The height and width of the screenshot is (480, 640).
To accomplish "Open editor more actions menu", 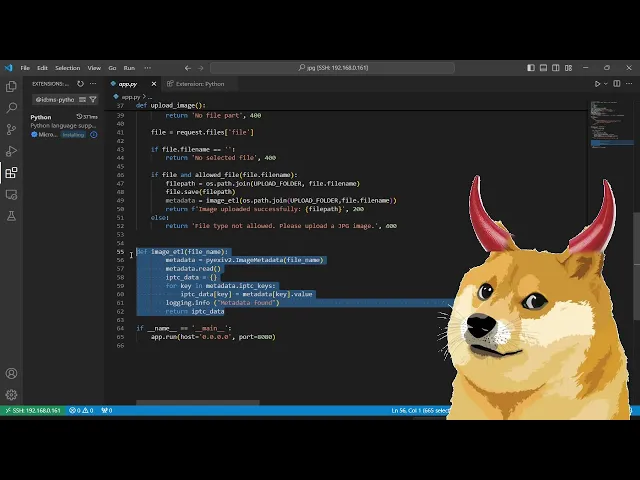I will (x=629, y=84).
